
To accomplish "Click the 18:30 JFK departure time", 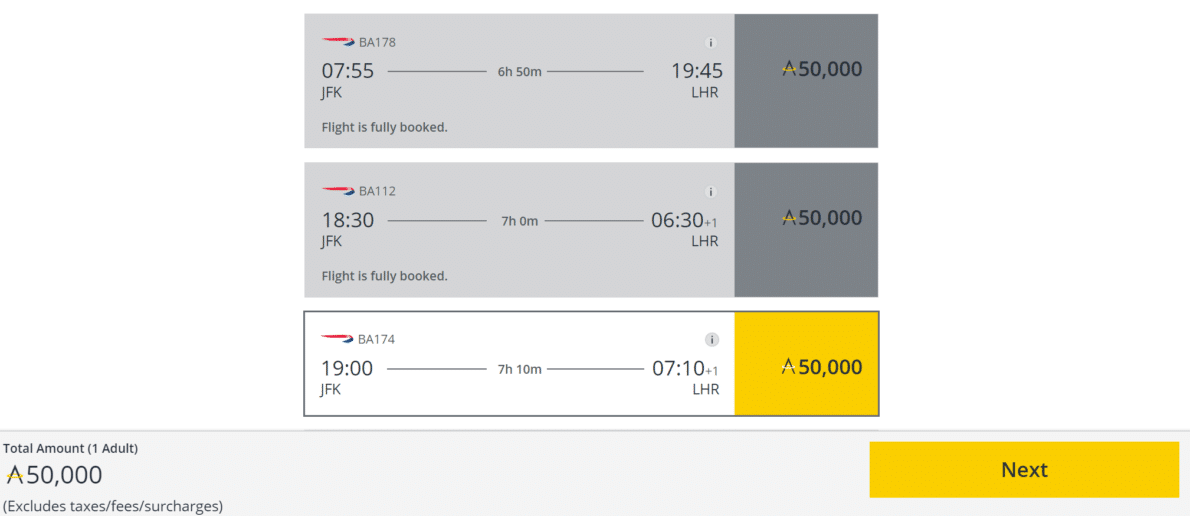I will [348, 221].
